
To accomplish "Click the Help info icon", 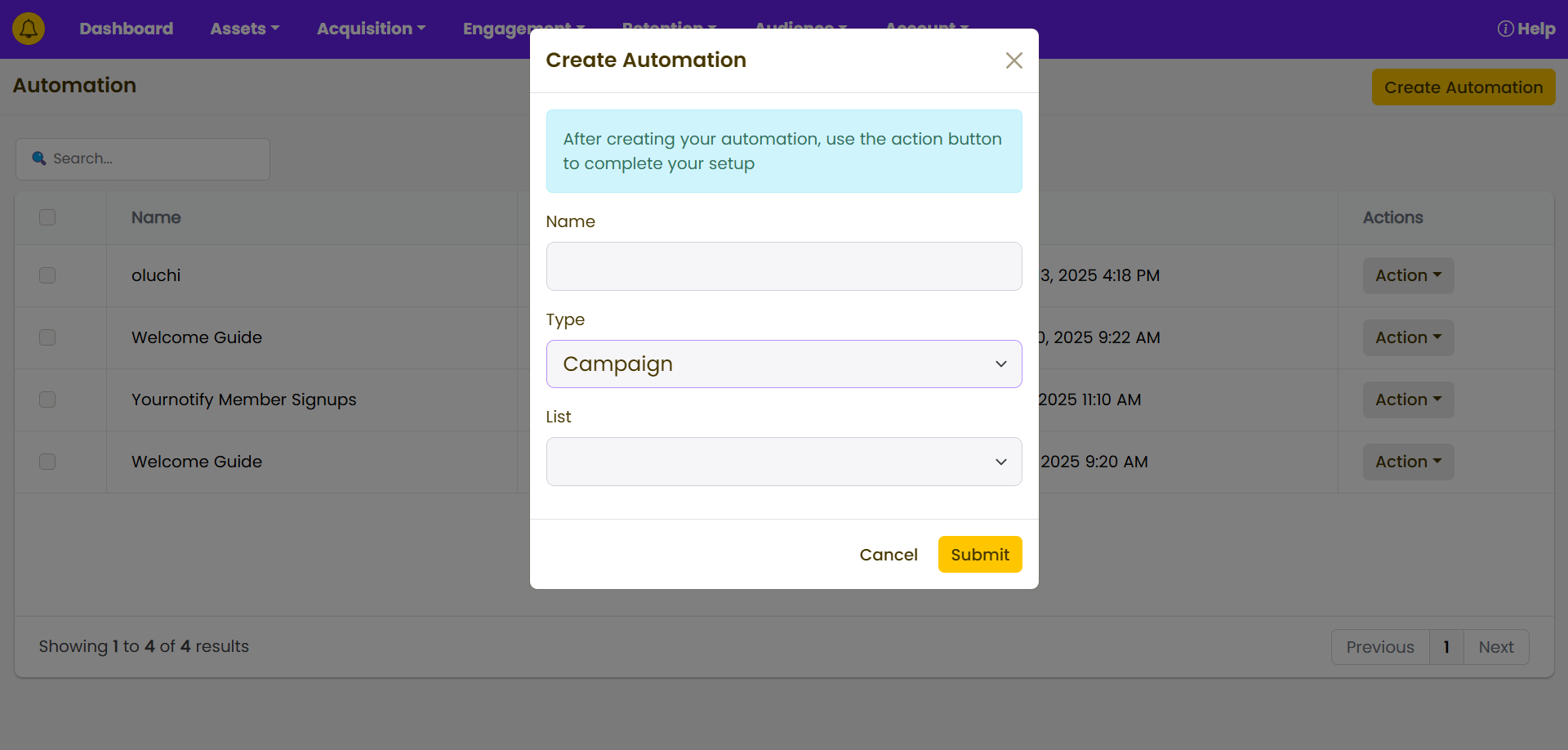I will [x=1505, y=29].
